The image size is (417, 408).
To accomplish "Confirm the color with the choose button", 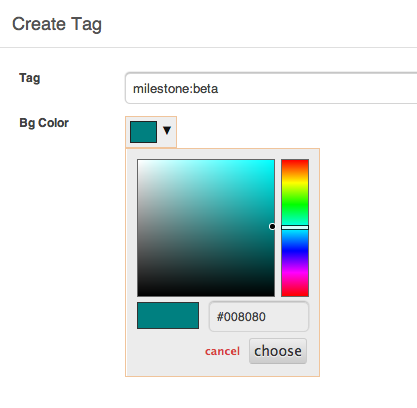I will click(278, 351).
